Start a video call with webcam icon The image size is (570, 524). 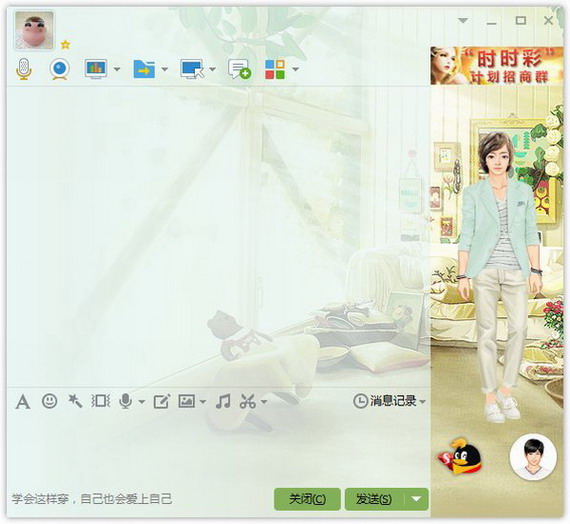(x=60, y=69)
